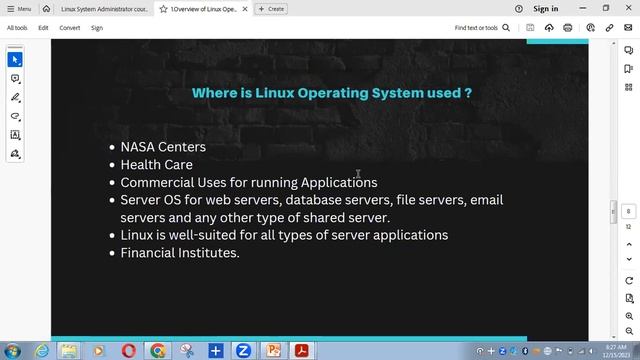640x360 pixels.
Task: Switch to 1.Overview of Linux tab
Action: click(204, 9)
